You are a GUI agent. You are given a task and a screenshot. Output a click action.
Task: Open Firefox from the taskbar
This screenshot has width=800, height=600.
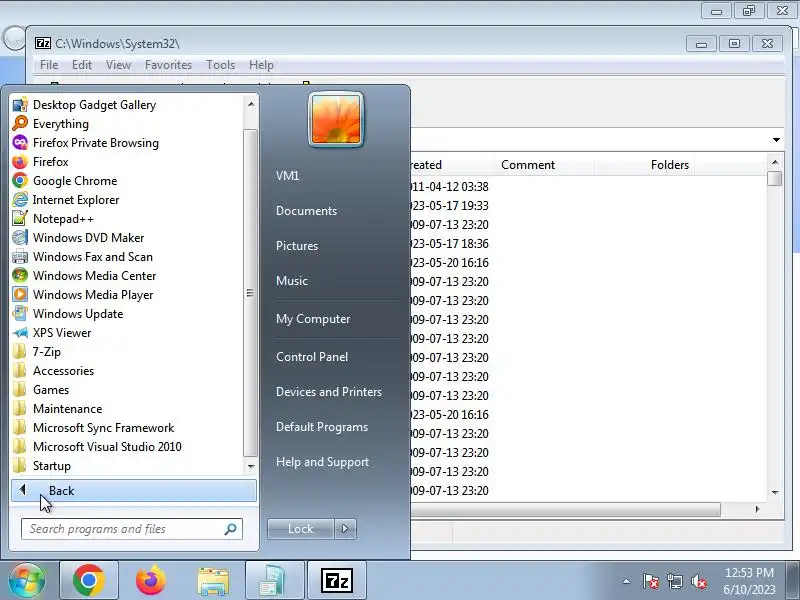pyautogui.click(x=151, y=581)
